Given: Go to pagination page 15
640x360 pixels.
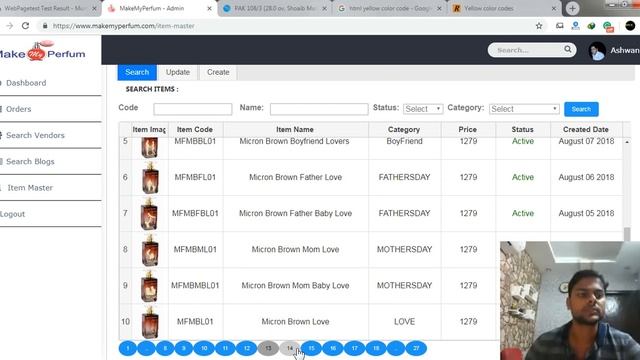Looking at the screenshot, I should pos(311,348).
